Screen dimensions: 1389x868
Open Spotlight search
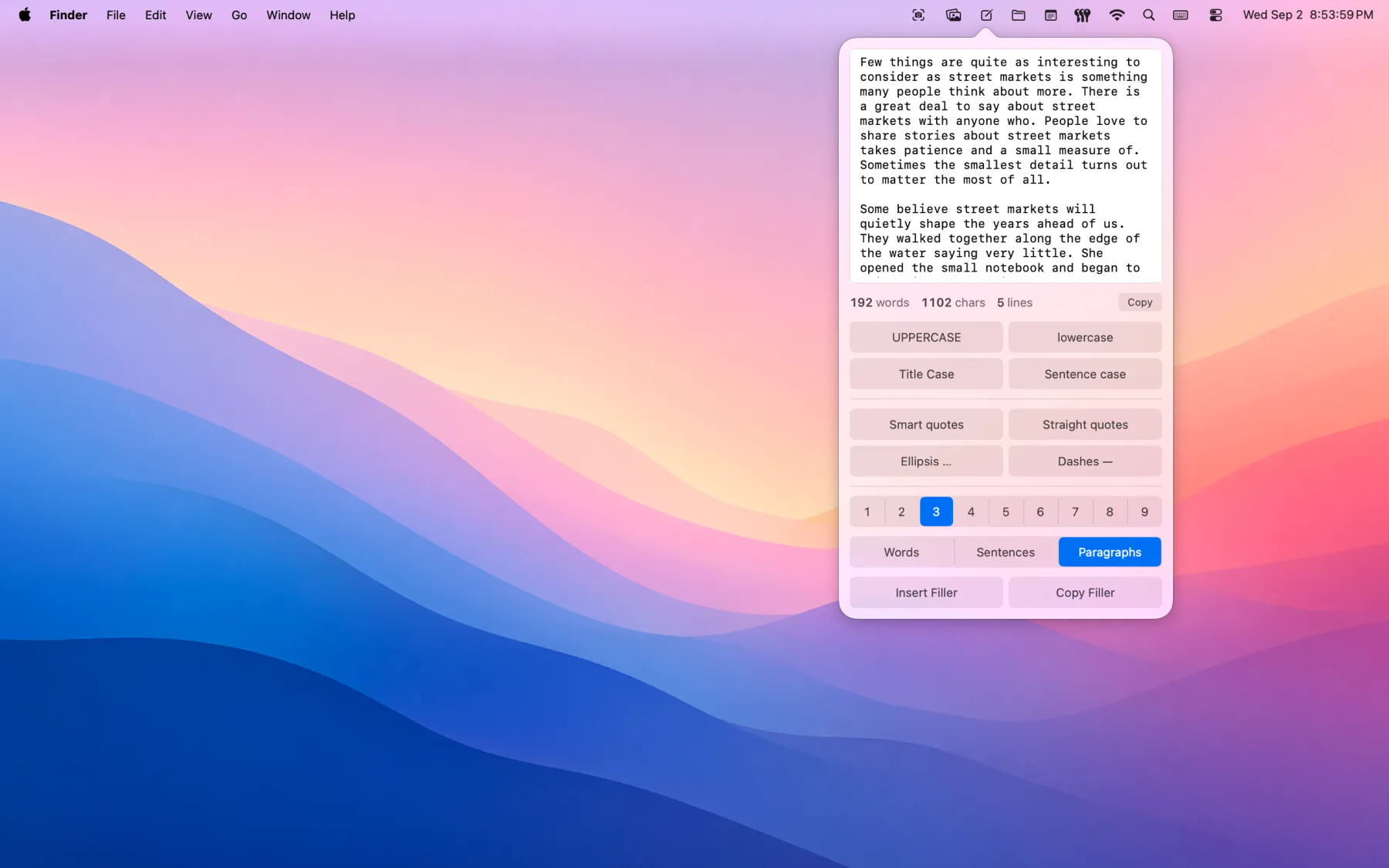(x=1148, y=15)
